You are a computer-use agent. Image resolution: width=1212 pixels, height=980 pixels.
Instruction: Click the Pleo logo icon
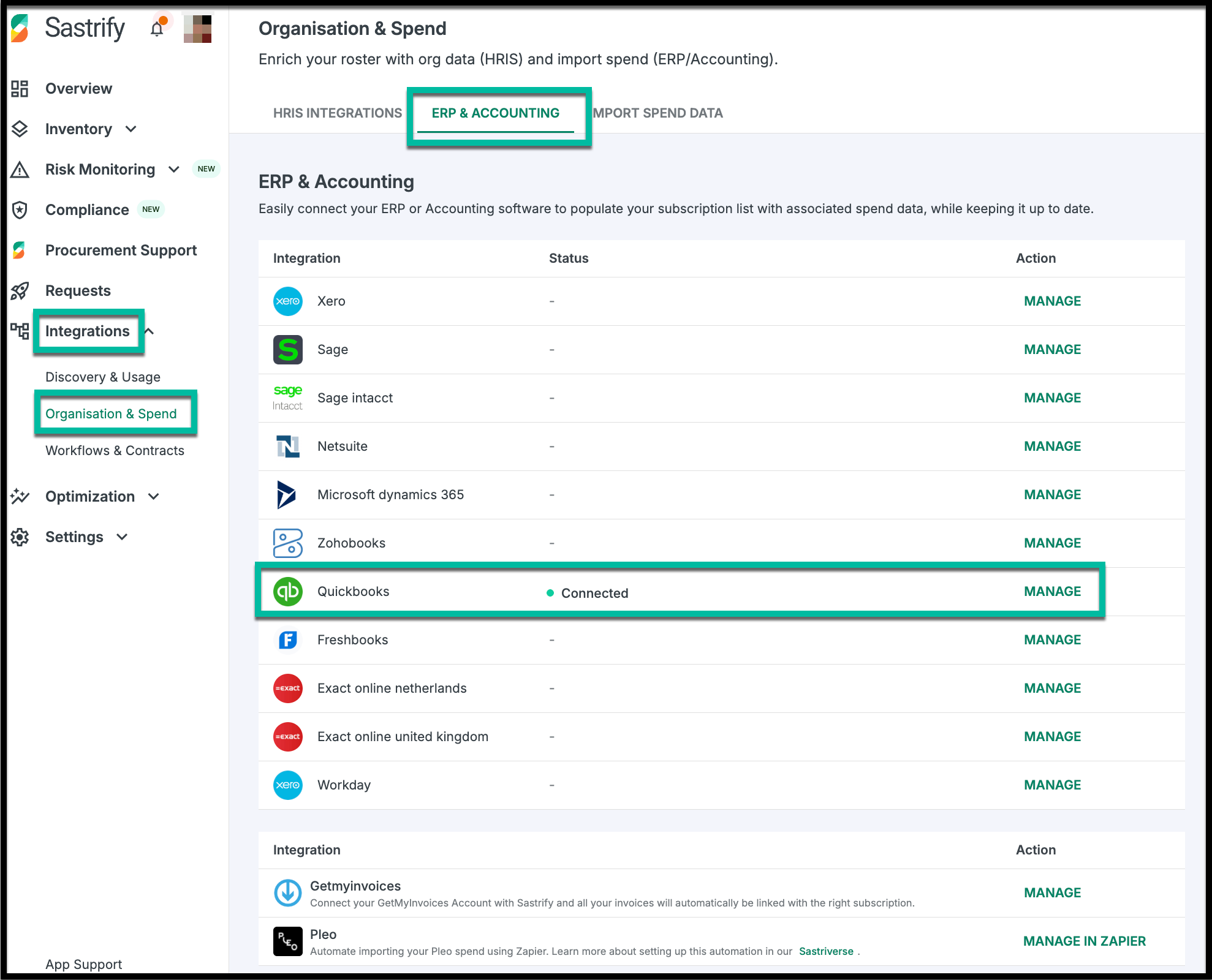pyautogui.click(x=288, y=941)
